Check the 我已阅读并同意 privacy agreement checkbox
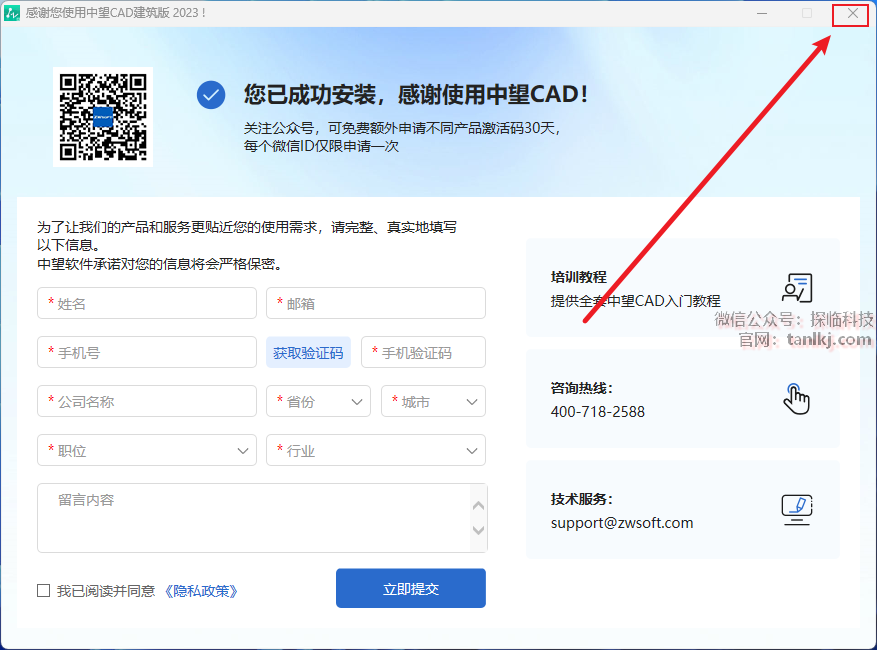The width and height of the screenshot is (877, 650). [44, 591]
